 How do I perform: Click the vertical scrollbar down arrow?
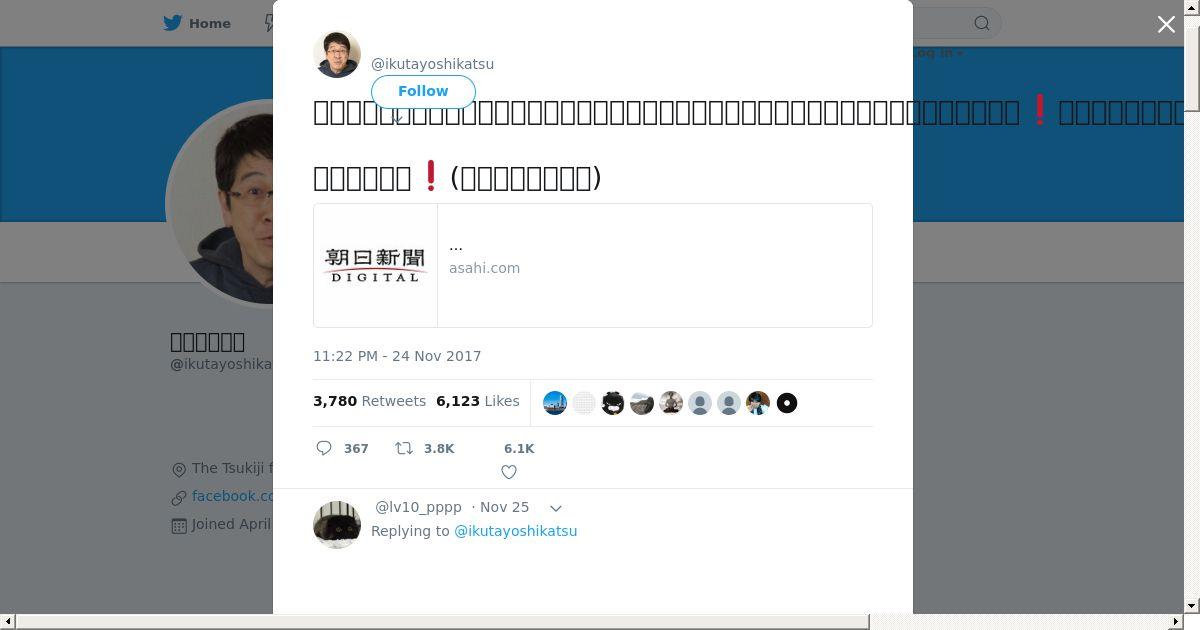pyautogui.click(x=1191, y=605)
